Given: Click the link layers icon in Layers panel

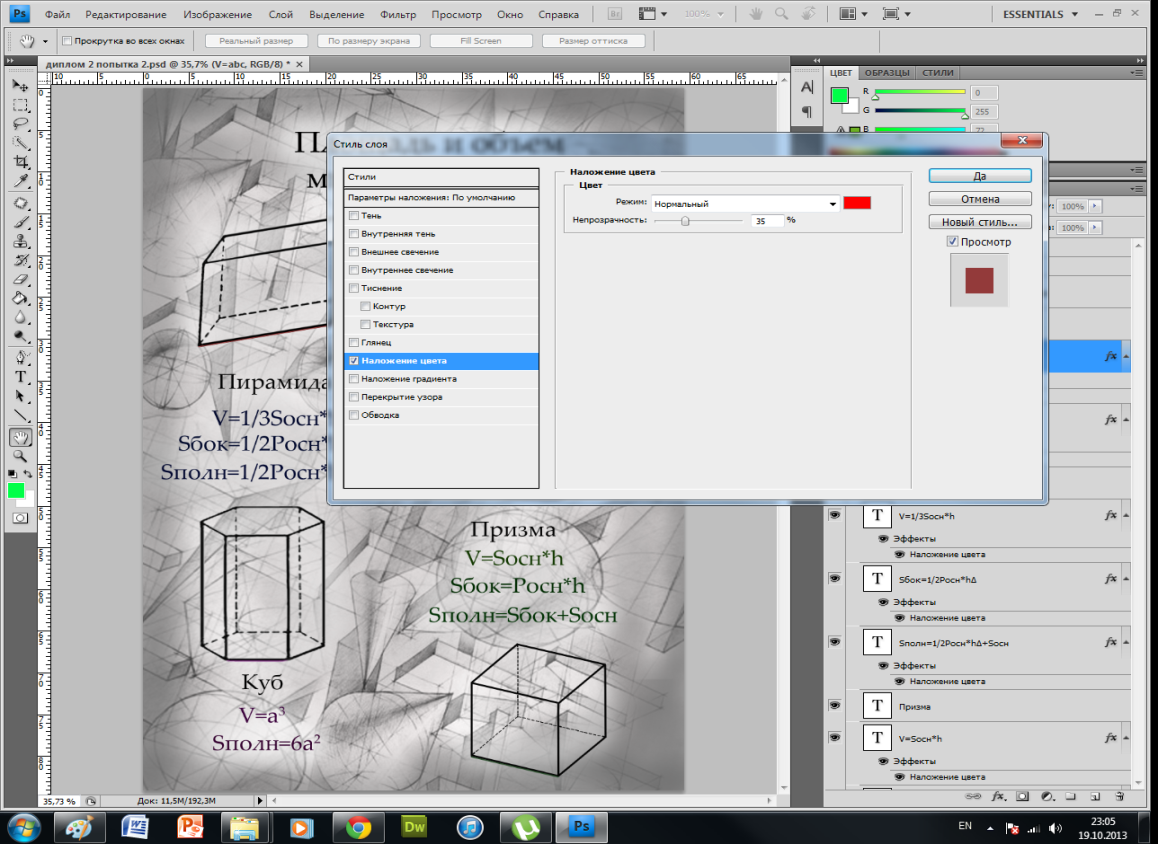Looking at the screenshot, I should click(x=973, y=797).
